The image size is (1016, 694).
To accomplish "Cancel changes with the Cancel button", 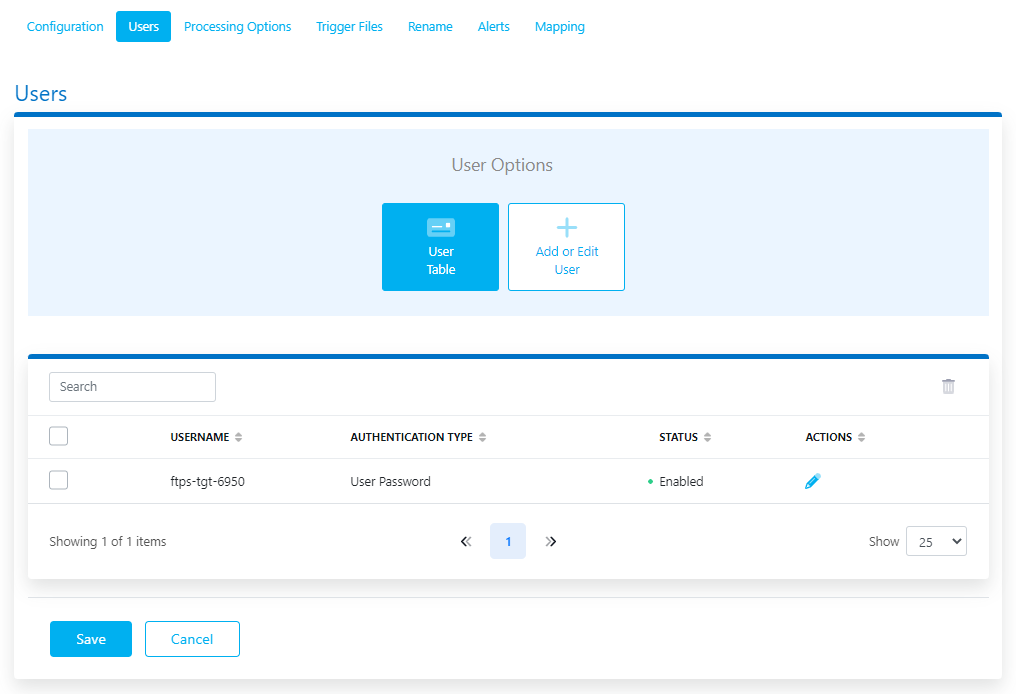I will [191, 638].
